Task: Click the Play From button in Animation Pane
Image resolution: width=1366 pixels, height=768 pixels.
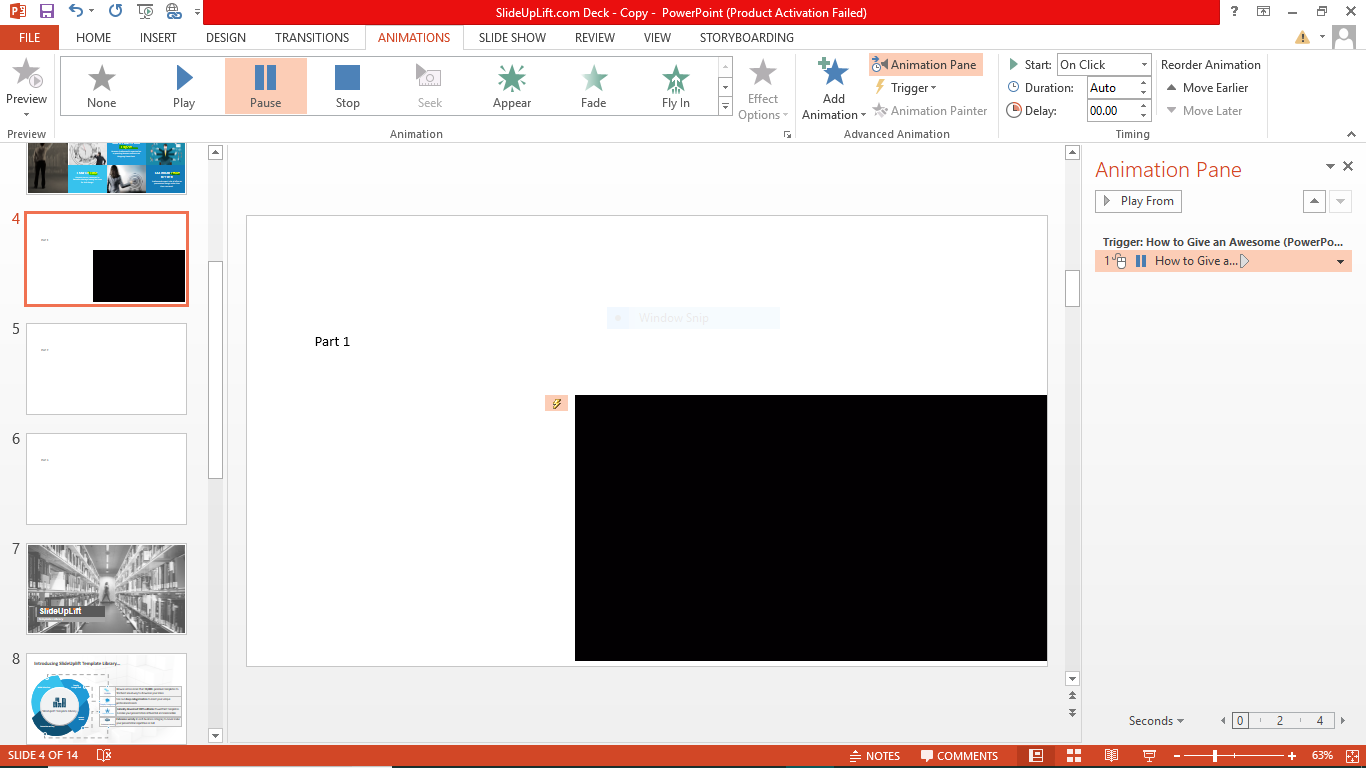Action: pos(1138,201)
